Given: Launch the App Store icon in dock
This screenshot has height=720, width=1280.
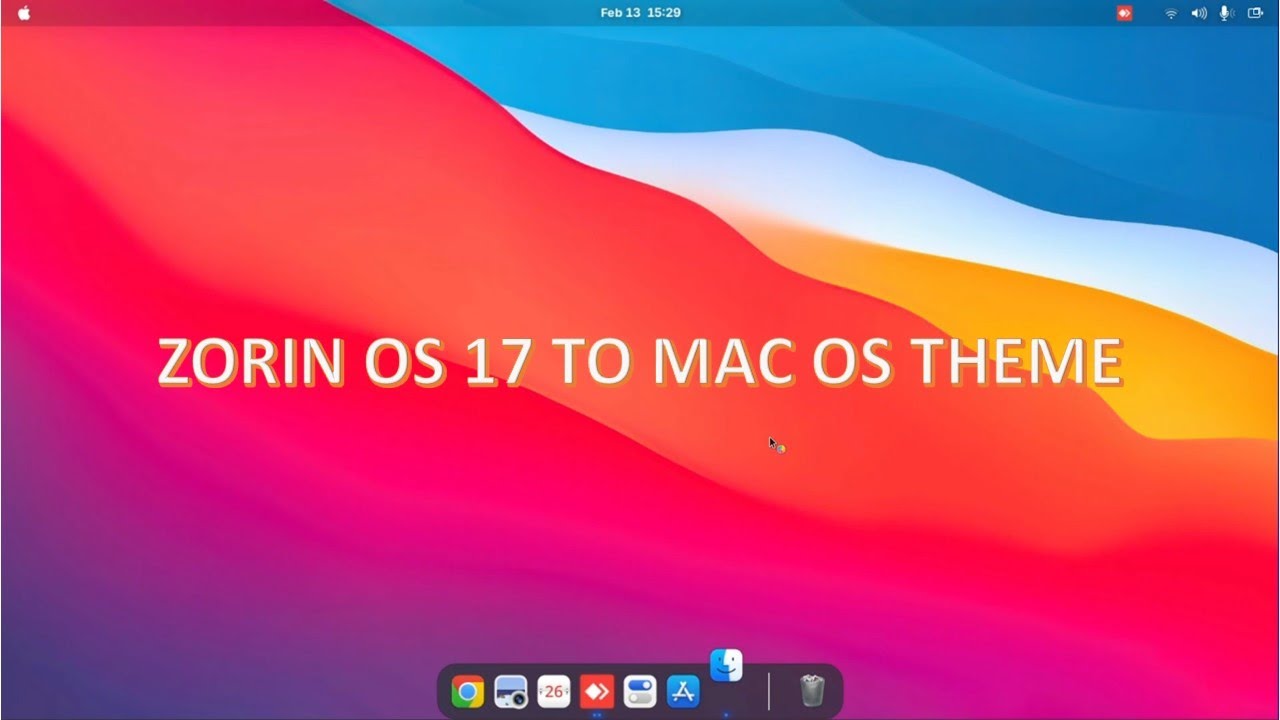Looking at the screenshot, I should pos(683,691).
